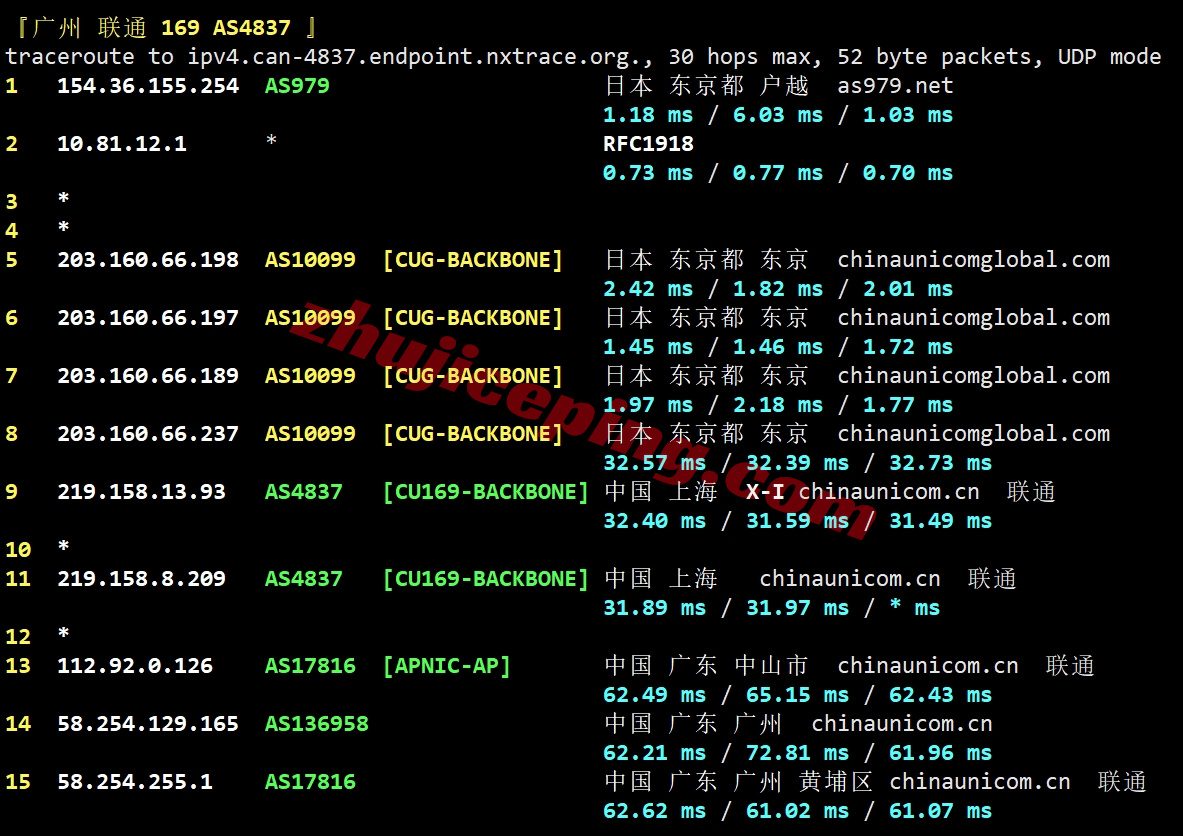Select the latency value 1.18 ms
The width and height of the screenshot is (1183, 836).
click(x=647, y=115)
